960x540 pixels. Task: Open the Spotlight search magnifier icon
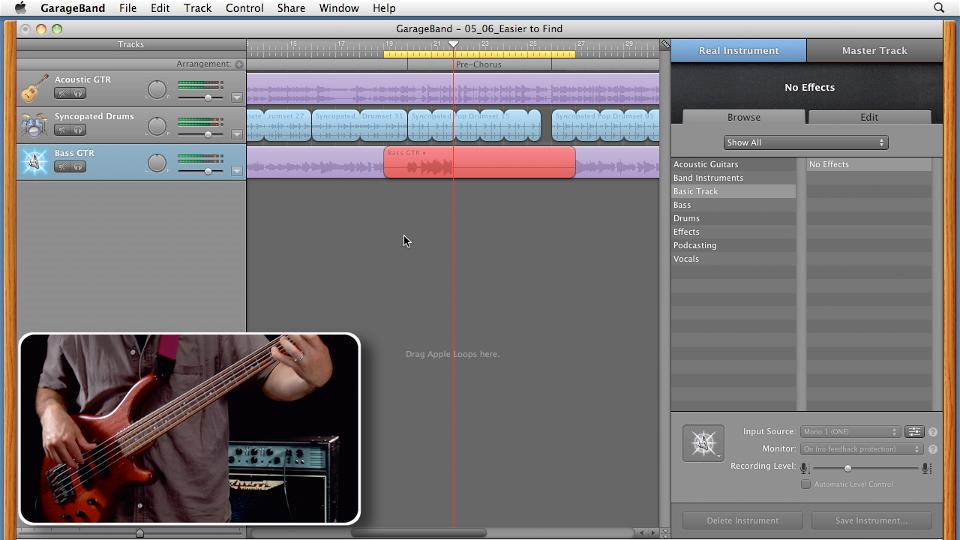coord(939,8)
